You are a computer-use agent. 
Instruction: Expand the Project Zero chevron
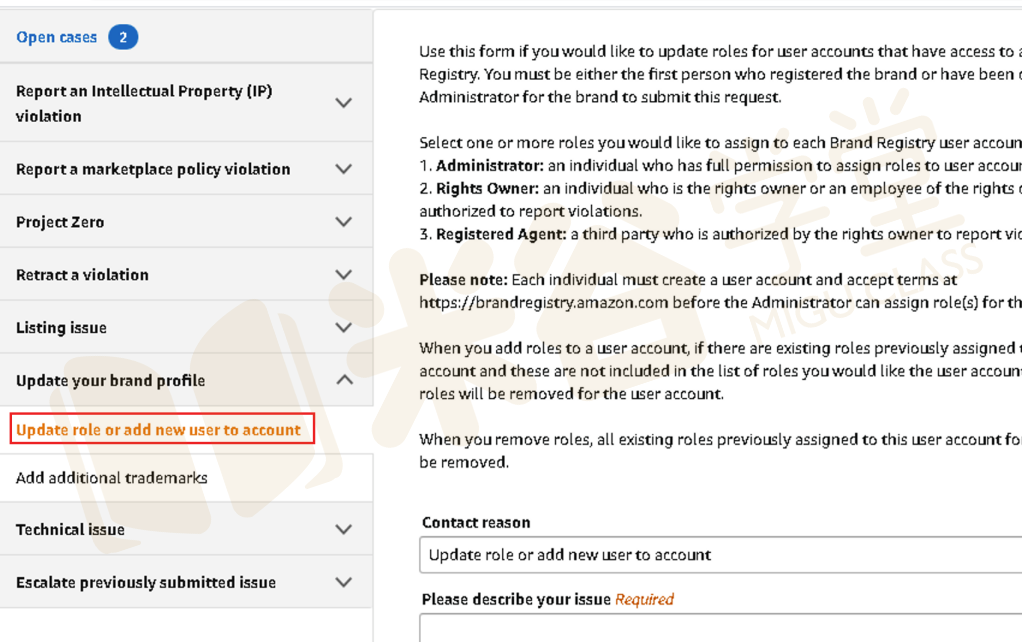click(x=344, y=222)
